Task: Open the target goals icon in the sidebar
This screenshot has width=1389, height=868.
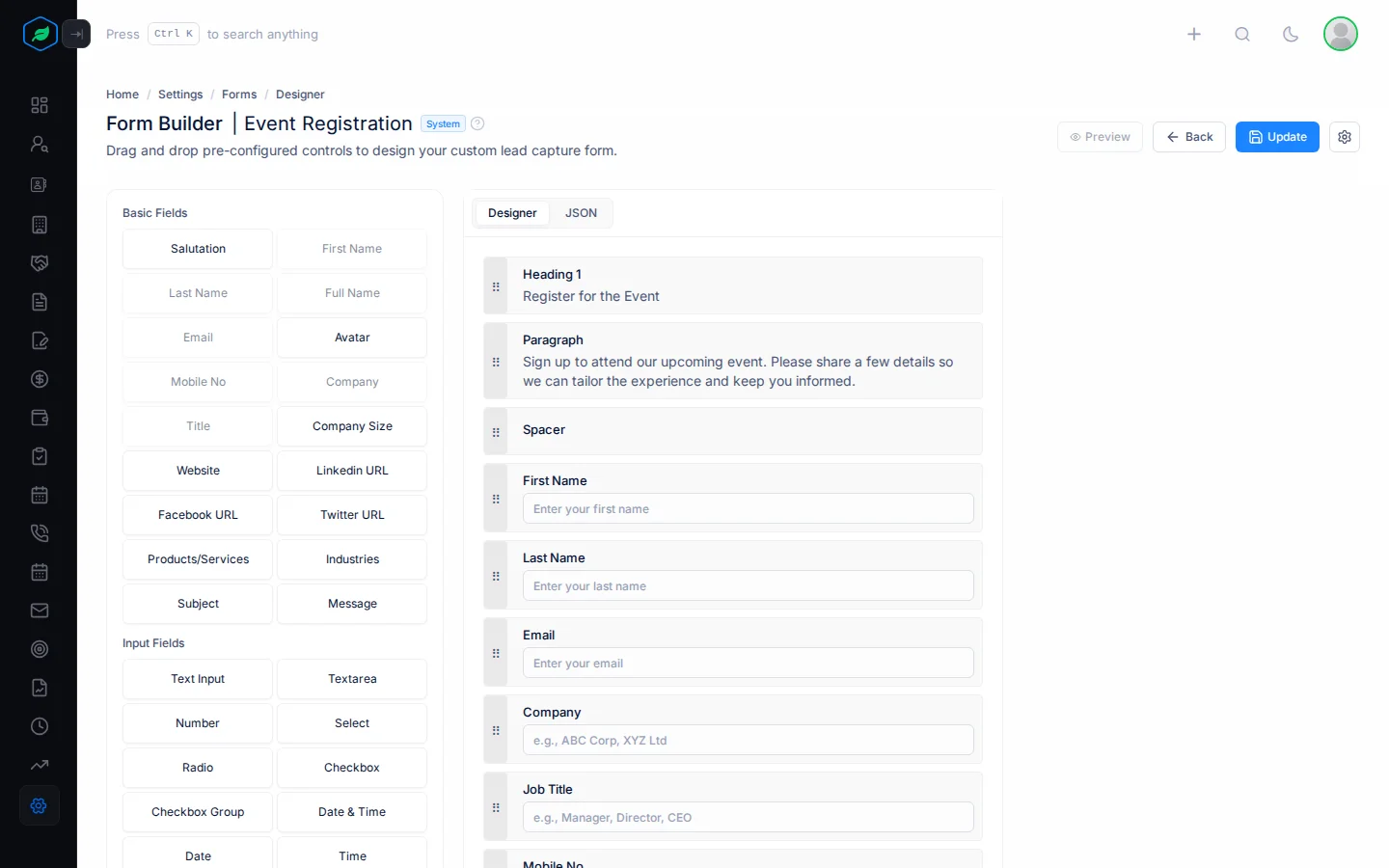Action: click(x=40, y=649)
